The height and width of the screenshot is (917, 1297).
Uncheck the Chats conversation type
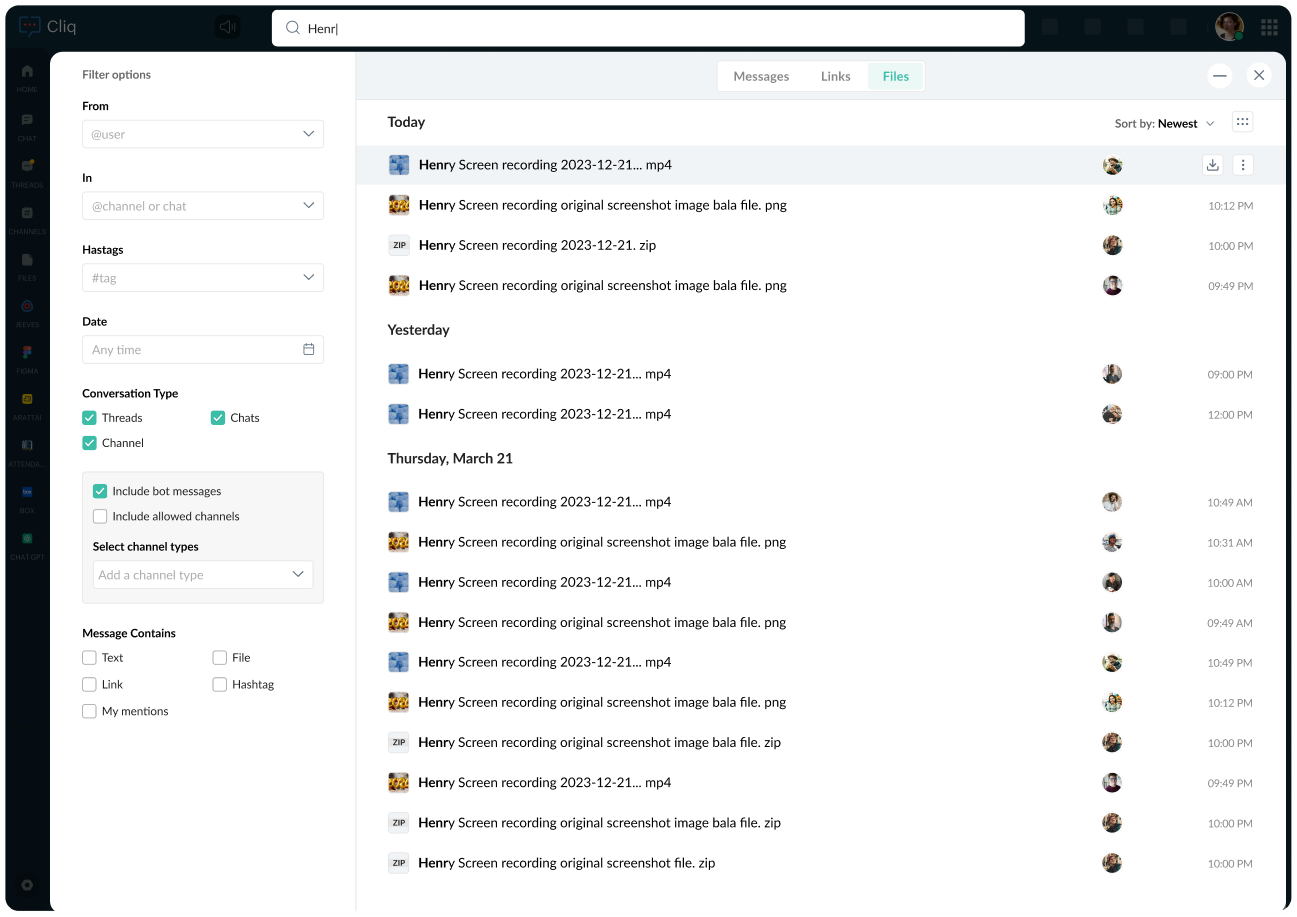tap(218, 418)
